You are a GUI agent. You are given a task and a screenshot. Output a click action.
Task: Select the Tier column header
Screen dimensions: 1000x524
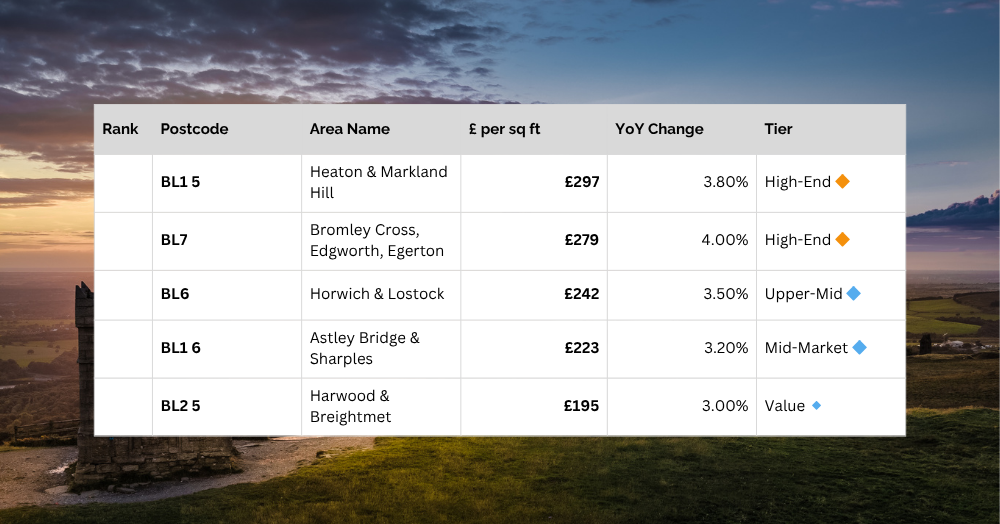(778, 129)
